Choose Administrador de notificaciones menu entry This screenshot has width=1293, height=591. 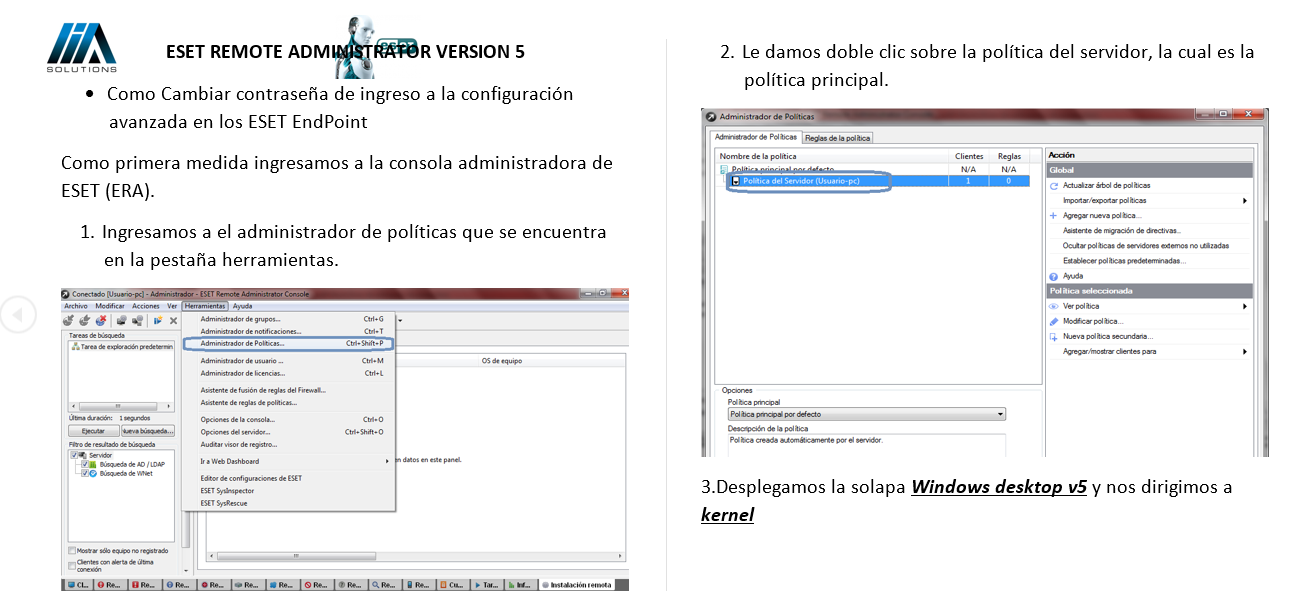pos(290,331)
